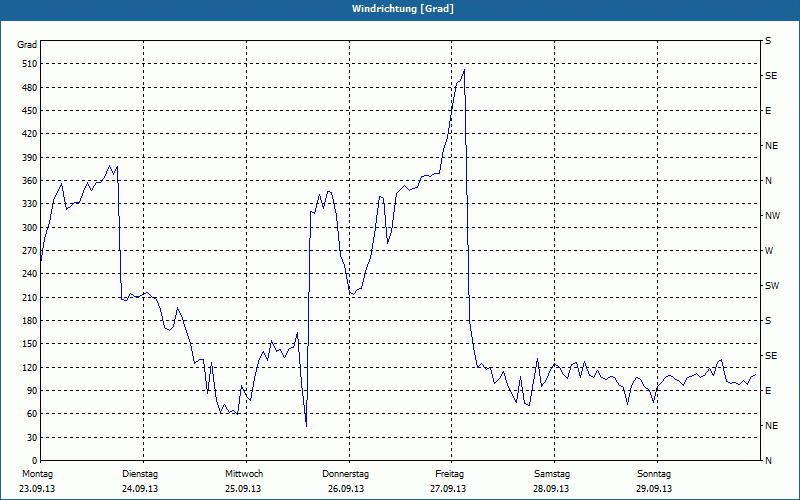
Task: Click the "Mittwoch" day label
Action: [244, 474]
